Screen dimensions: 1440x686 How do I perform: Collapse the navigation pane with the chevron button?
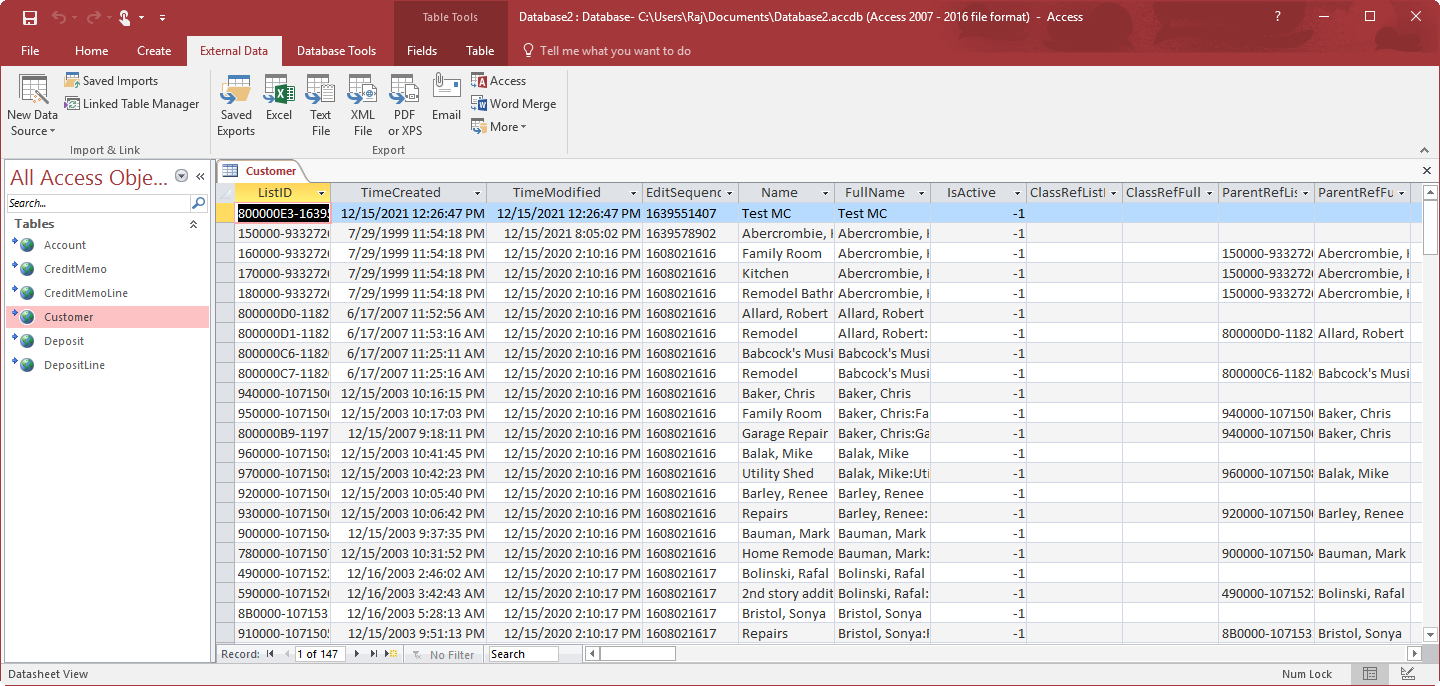click(201, 176)
